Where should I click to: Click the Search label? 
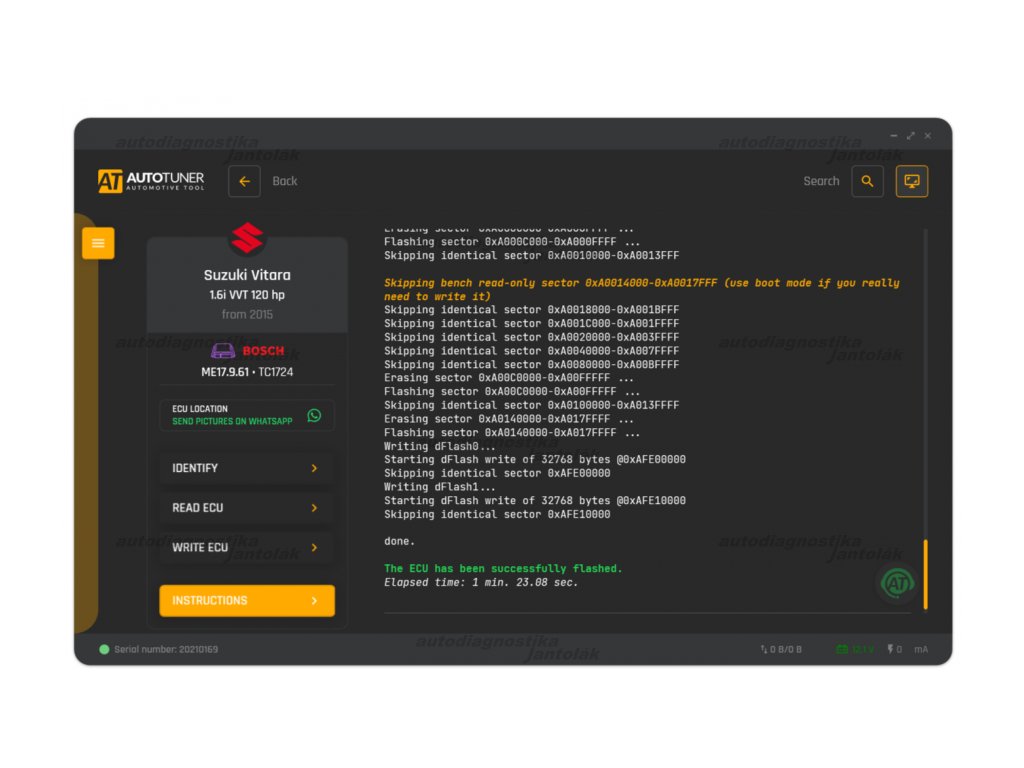tap(821, 182)
